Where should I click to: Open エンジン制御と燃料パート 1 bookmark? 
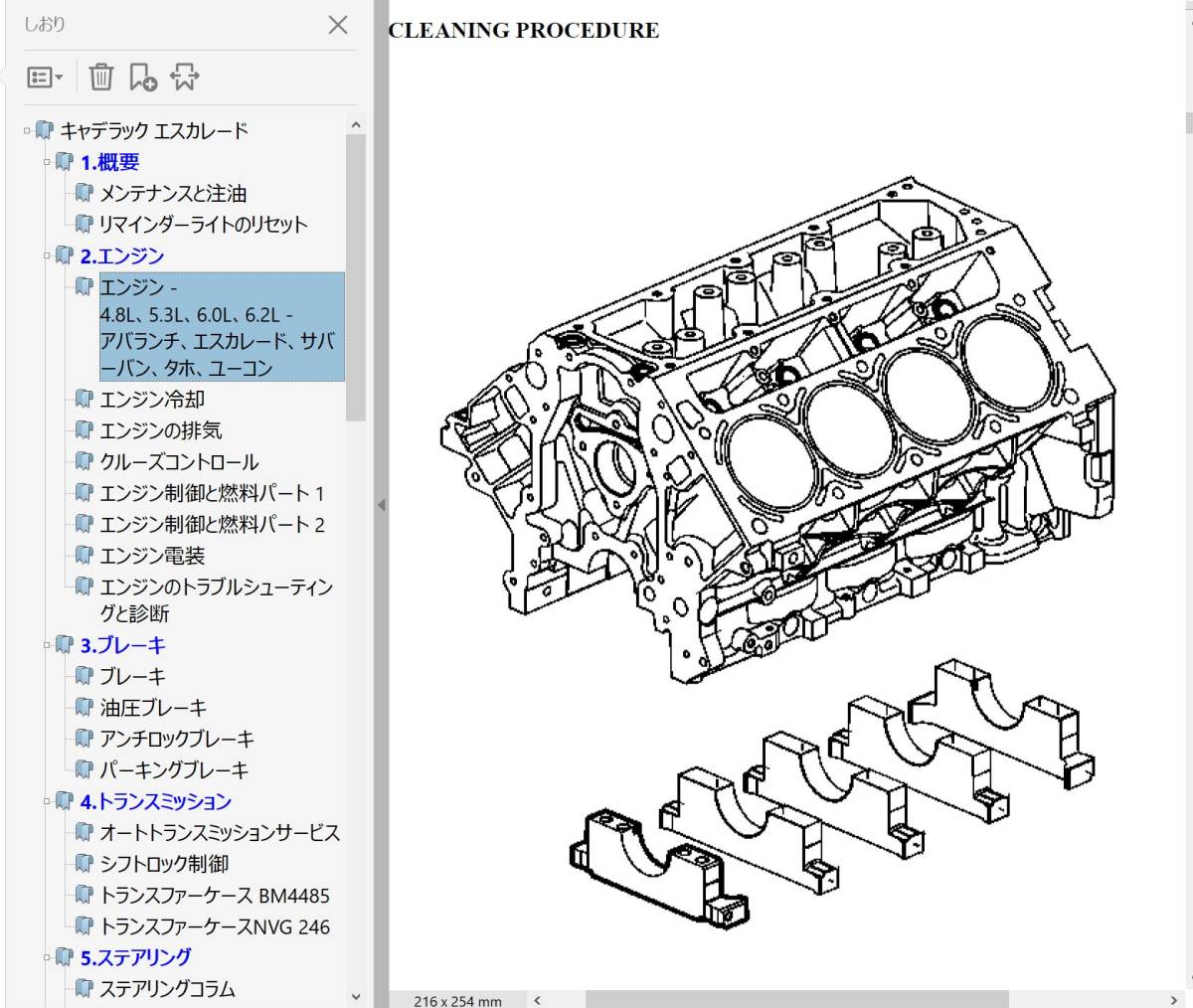click(x=212, y=493)
